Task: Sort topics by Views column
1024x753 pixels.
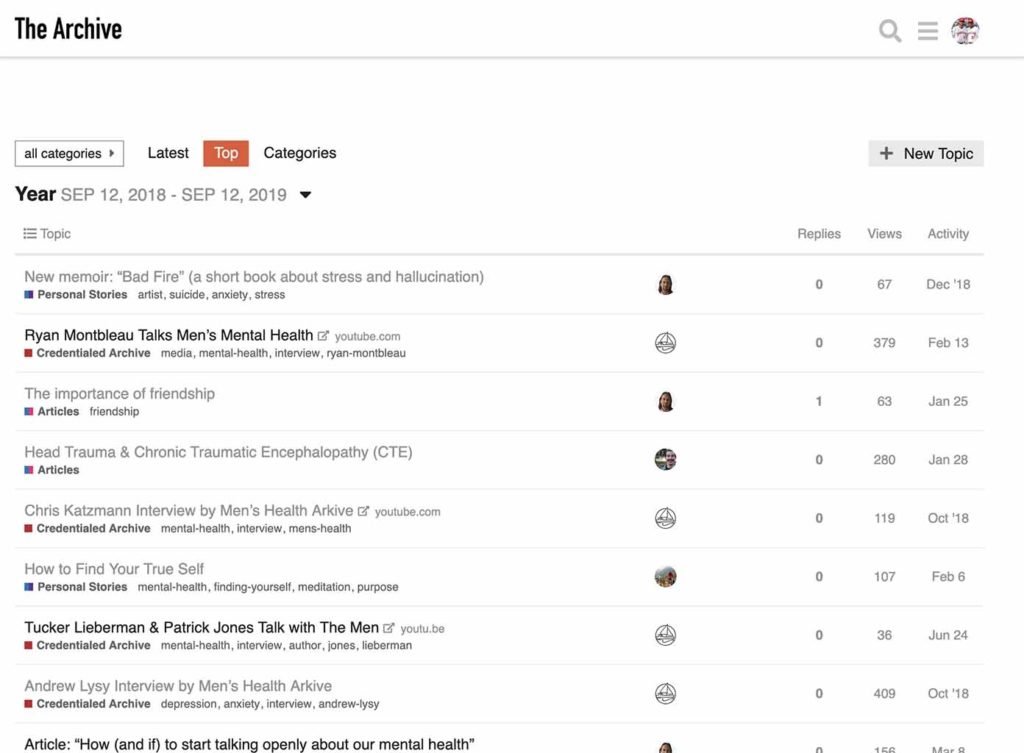Action: click(x=884, y=234)
